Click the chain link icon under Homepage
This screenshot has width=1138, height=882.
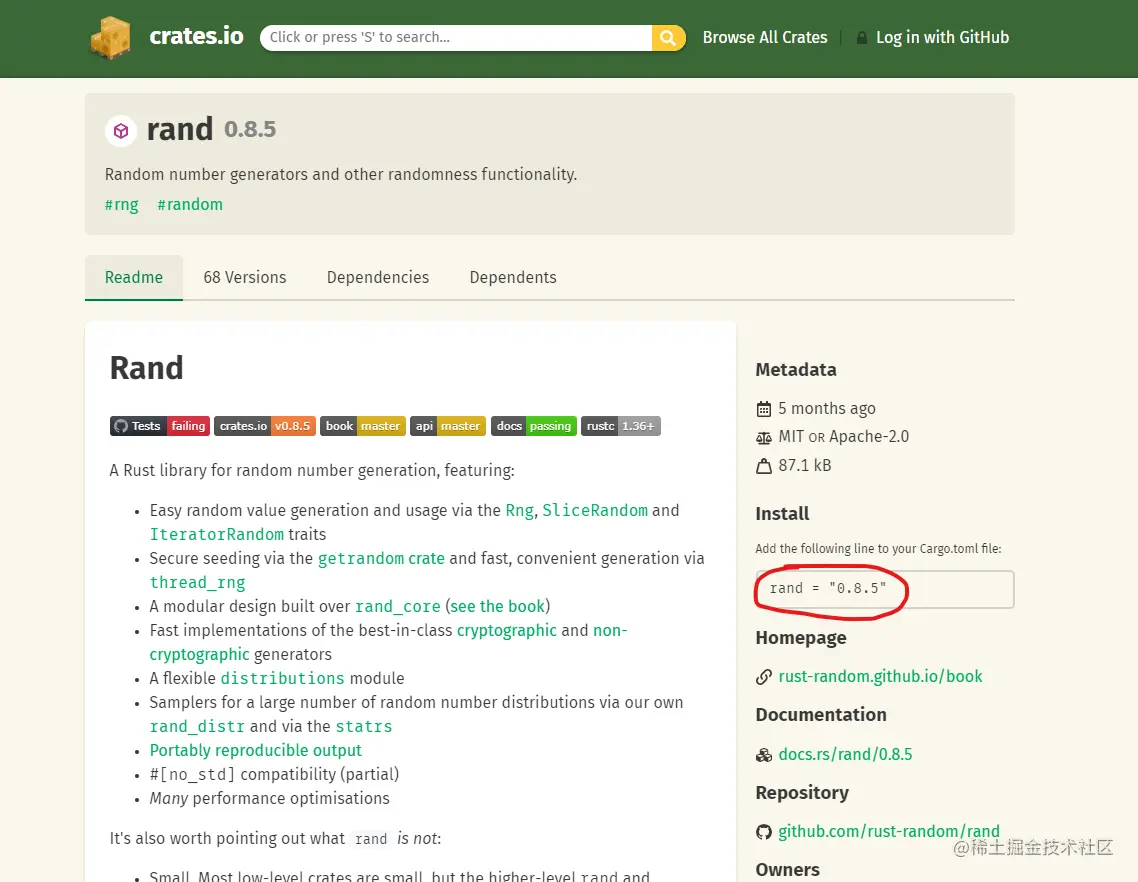coord(764,677)
